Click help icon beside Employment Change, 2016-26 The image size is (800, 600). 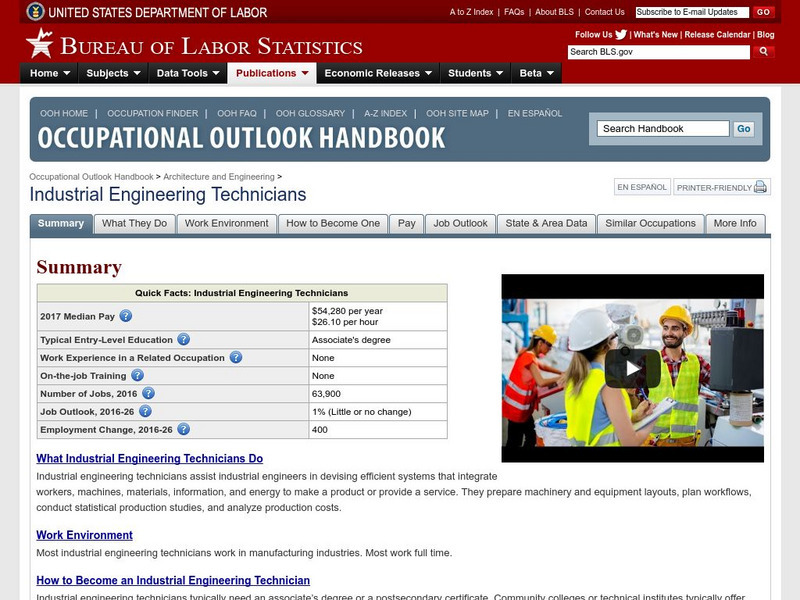[x=183, y=429]
